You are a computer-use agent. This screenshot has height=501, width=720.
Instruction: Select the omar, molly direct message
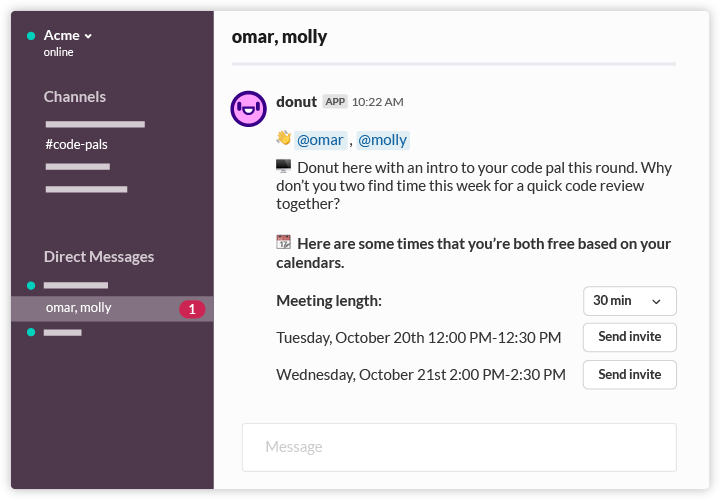79,308
